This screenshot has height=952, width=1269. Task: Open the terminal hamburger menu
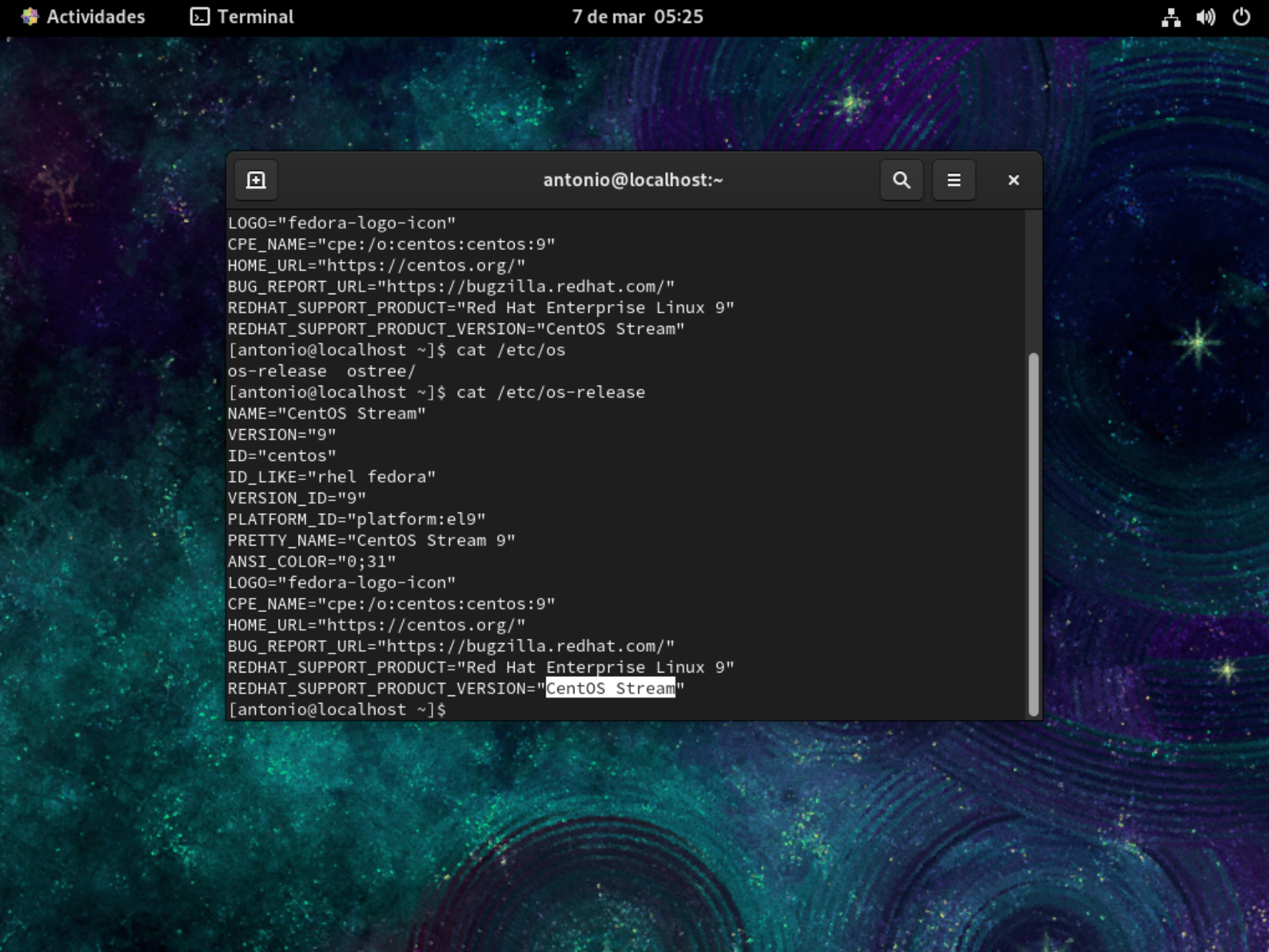click(x=953, y=180)
